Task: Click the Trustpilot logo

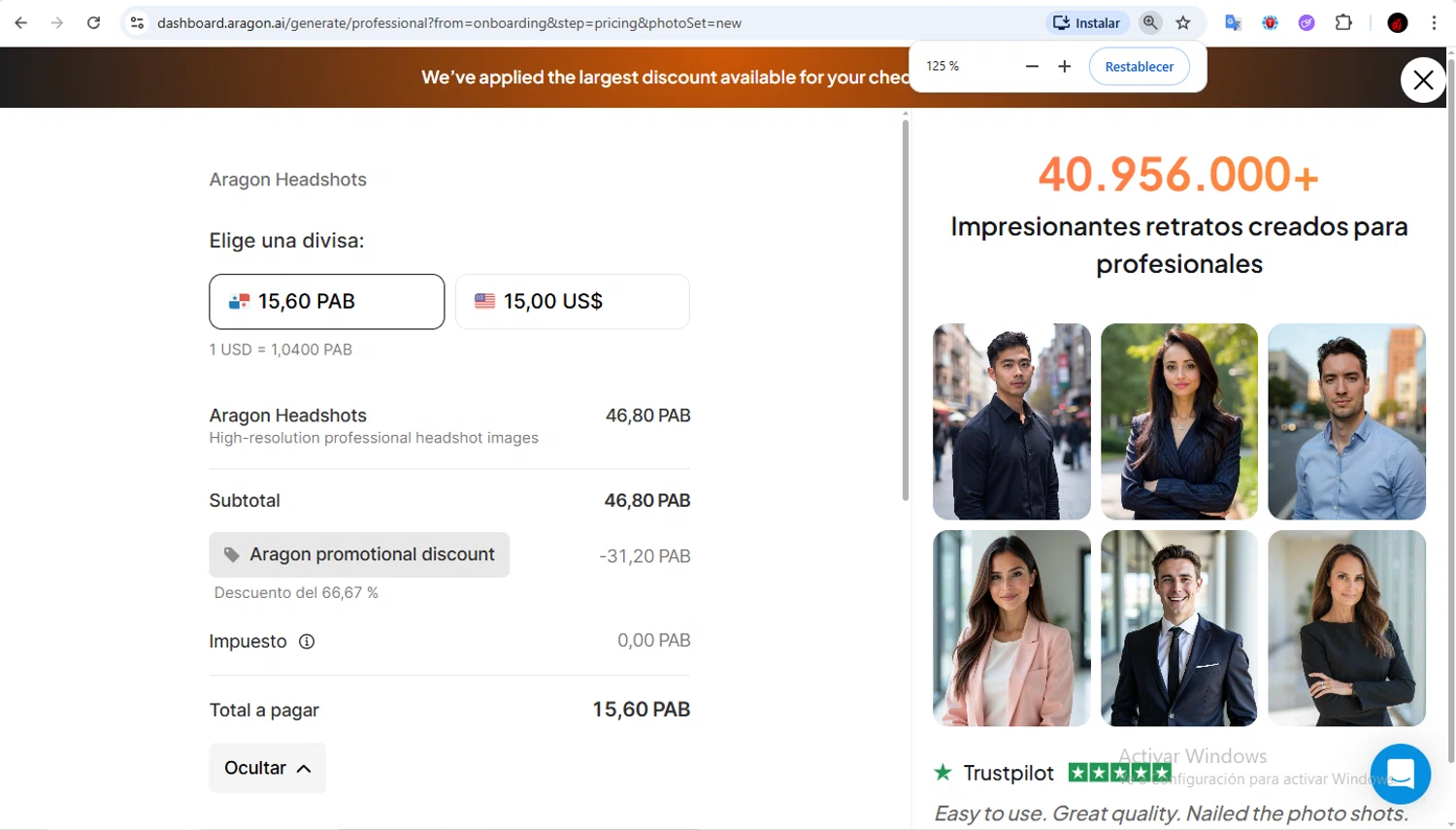Action: pos(993,773)
